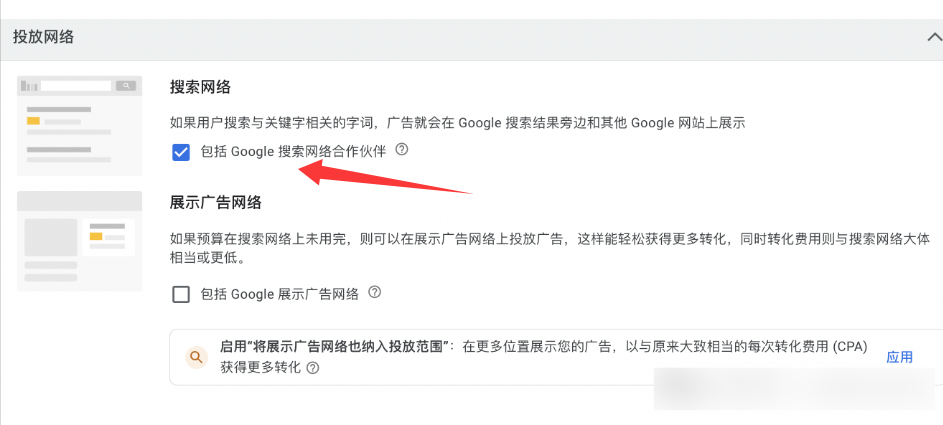Select the search network illustration thumbnail
This screenshot has width=943, height=425.
click(x=80, y=124)
